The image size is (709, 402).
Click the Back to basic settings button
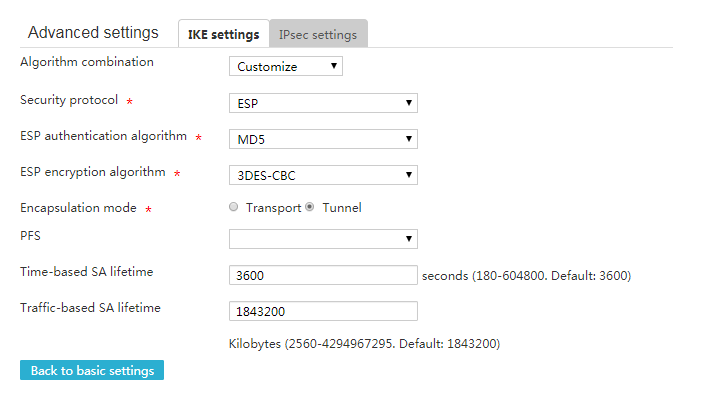(x=92, y=370)
